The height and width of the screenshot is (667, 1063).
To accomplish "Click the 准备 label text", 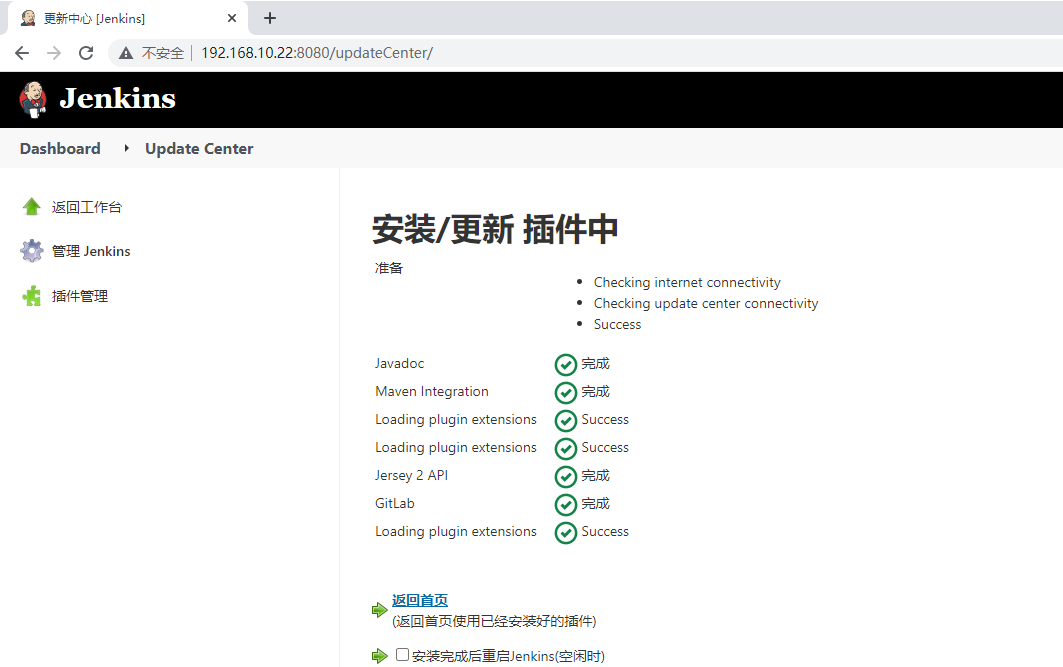I will [x=389, y=268].
